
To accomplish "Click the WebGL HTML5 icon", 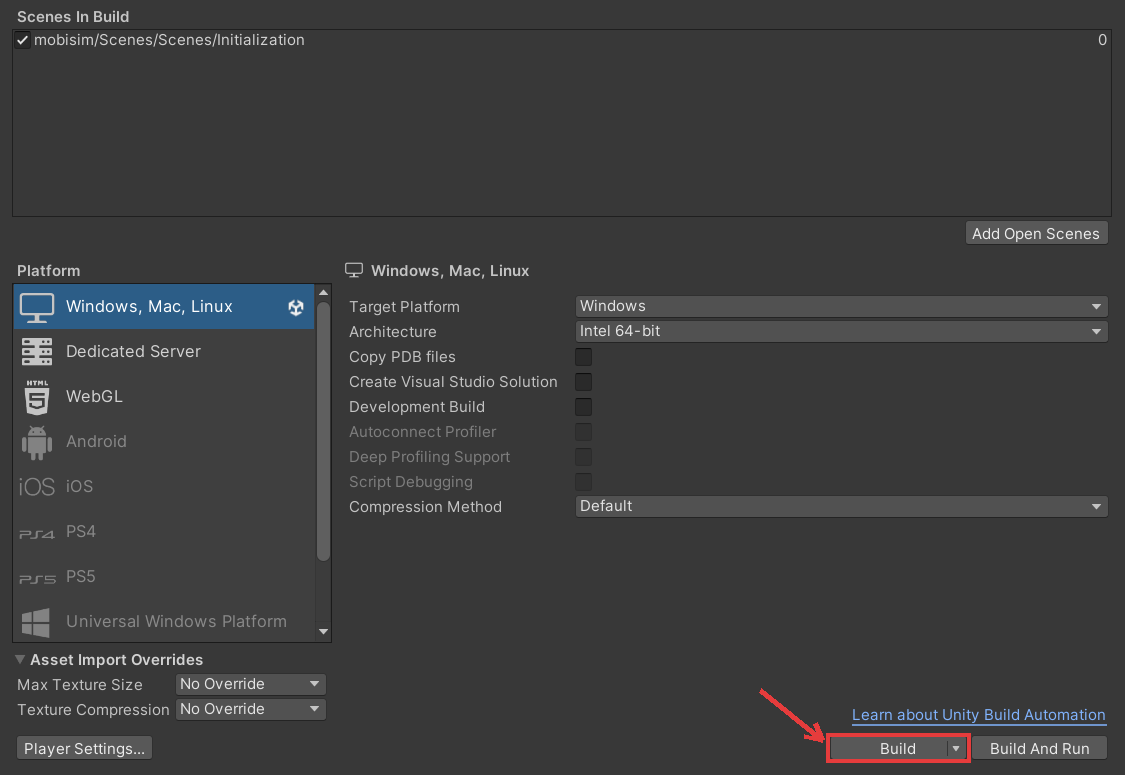I will coord(37,397).
